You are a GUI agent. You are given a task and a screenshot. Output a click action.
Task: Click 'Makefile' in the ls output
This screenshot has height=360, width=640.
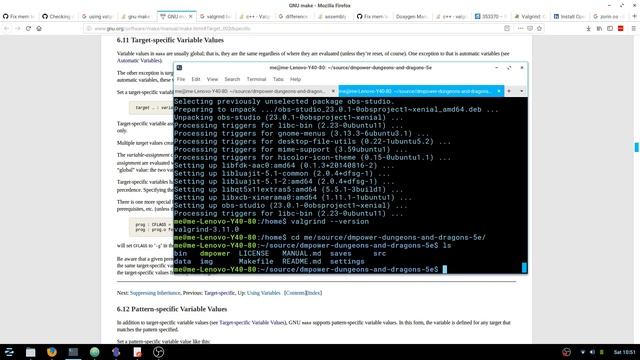coord(256,262)
